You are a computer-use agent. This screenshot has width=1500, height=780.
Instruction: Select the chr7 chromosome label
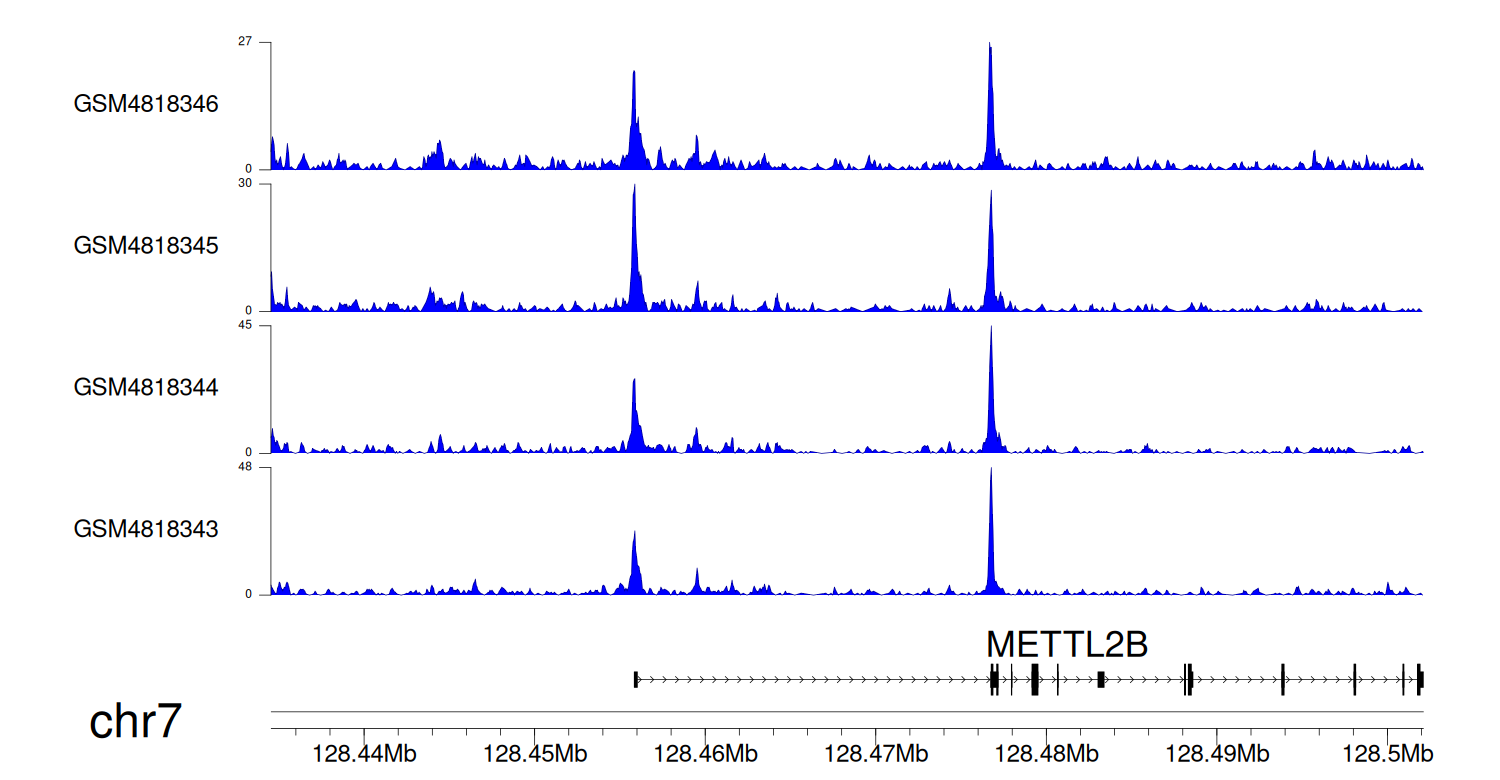(135, 721)
